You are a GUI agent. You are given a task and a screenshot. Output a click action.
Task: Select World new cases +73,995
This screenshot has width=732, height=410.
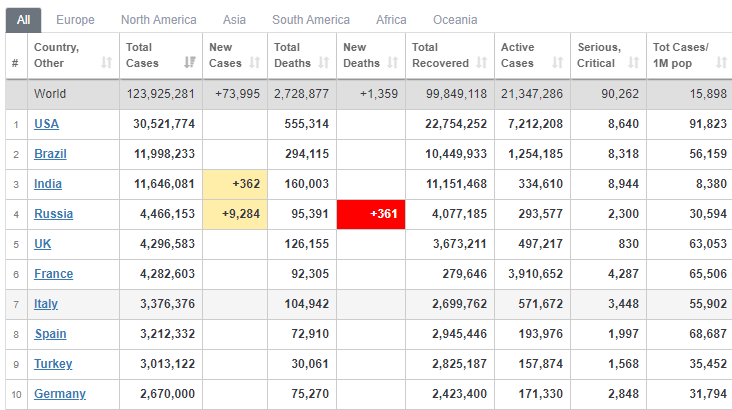click(237, 94)
